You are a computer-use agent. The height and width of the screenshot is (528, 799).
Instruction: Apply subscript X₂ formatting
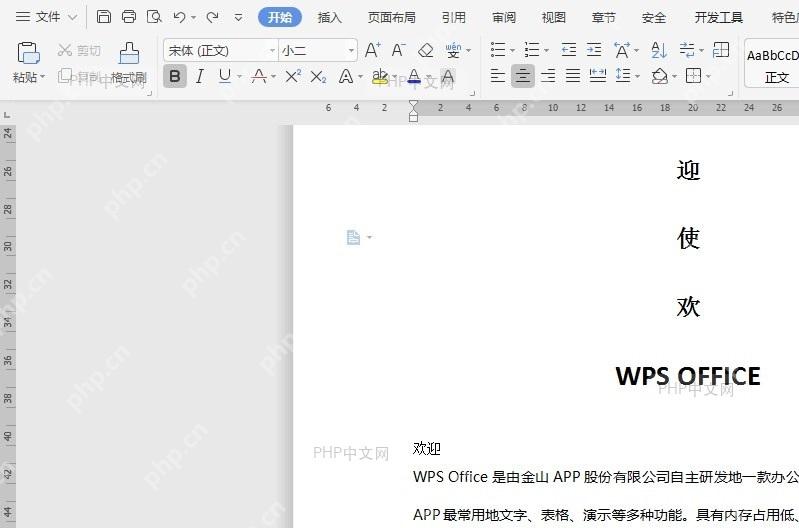pos(318,77)
